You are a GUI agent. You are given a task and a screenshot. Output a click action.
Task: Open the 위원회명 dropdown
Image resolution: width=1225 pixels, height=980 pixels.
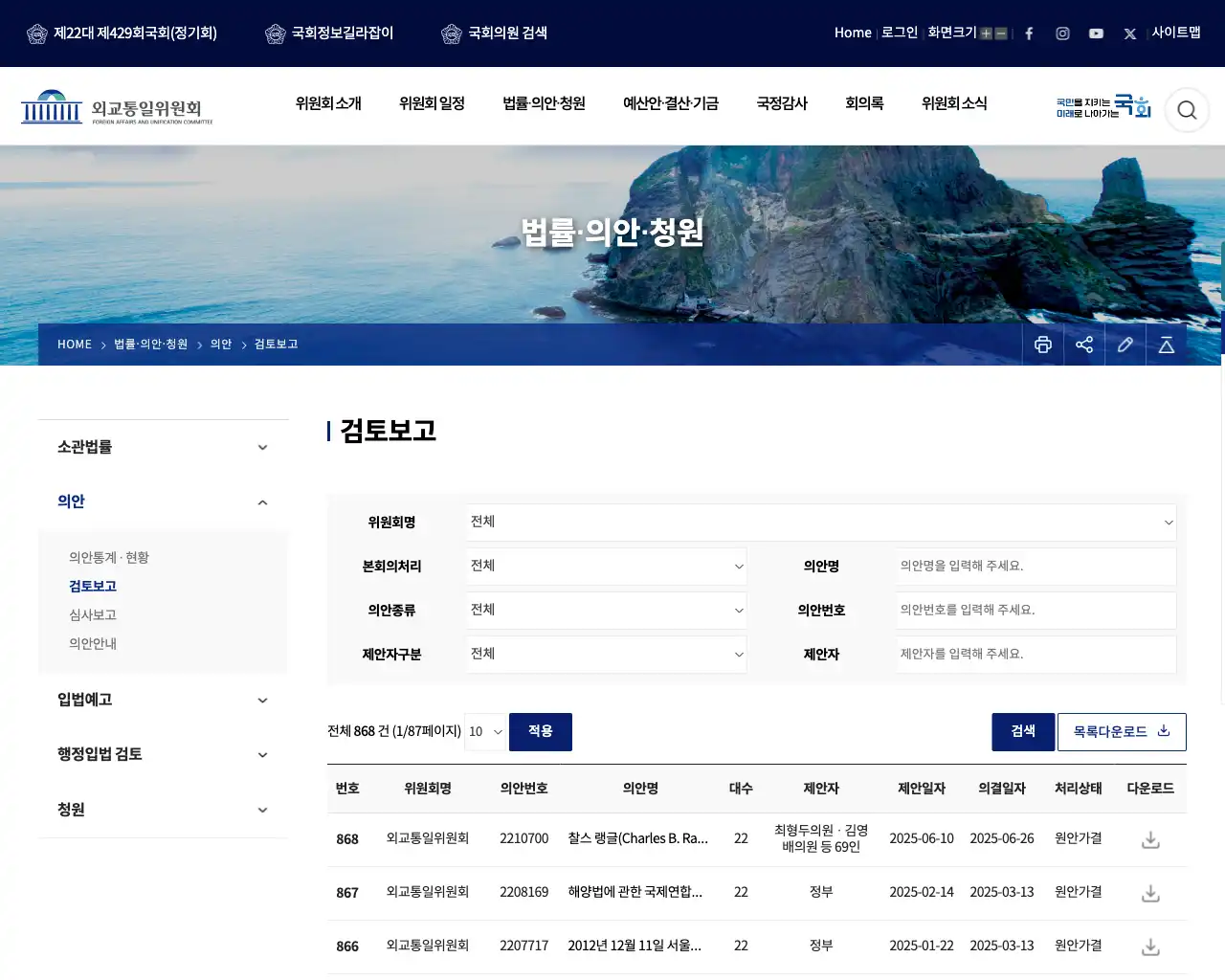point(821,523)
